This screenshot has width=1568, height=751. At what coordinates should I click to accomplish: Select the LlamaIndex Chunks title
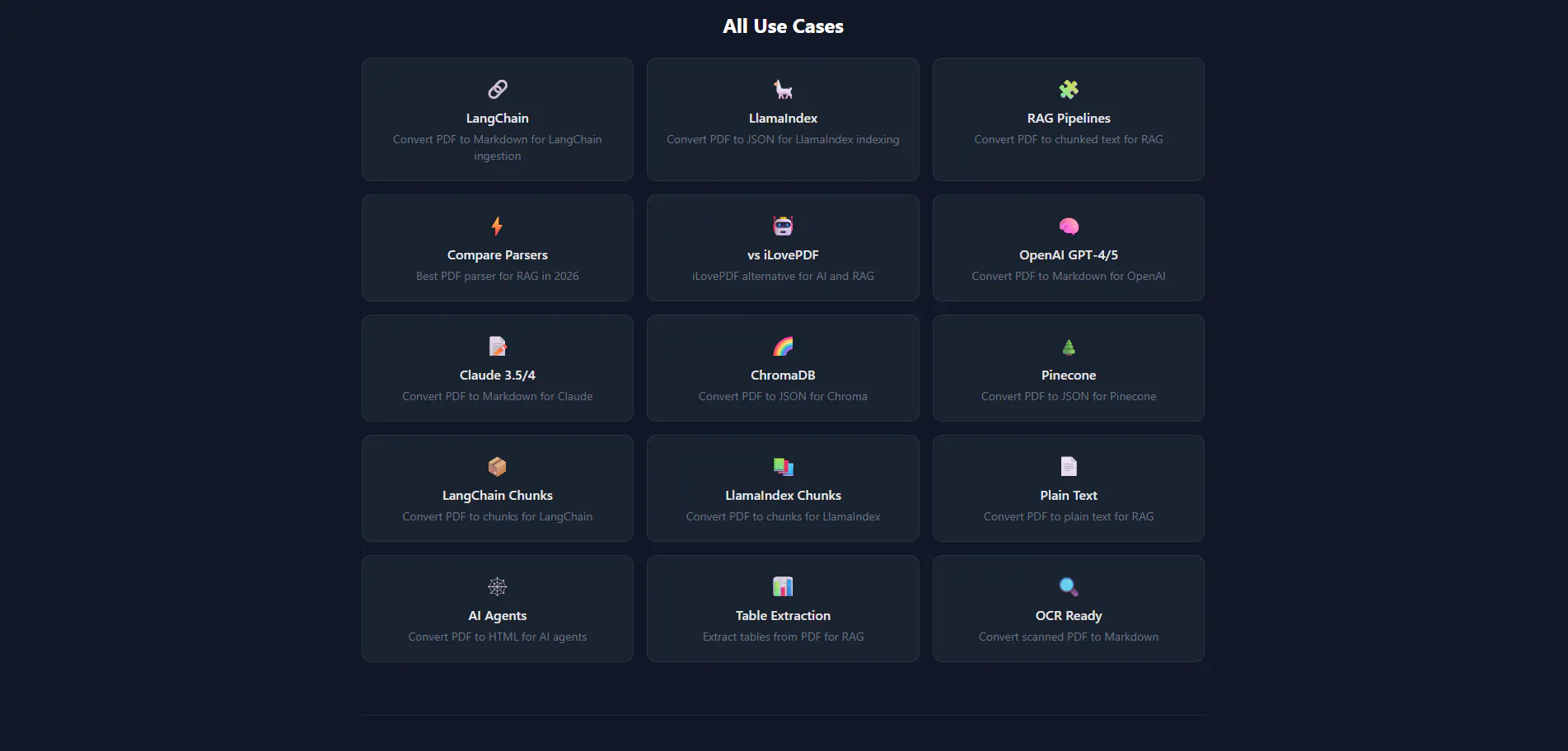pyautogui.click(x=783, y=496)
